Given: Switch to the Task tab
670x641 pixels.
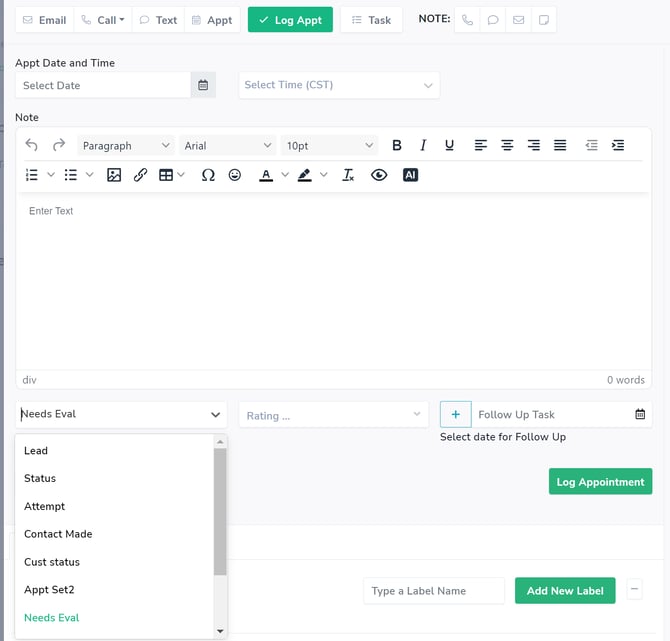Looking at the screenshot, I should click(x=371, y=20).
